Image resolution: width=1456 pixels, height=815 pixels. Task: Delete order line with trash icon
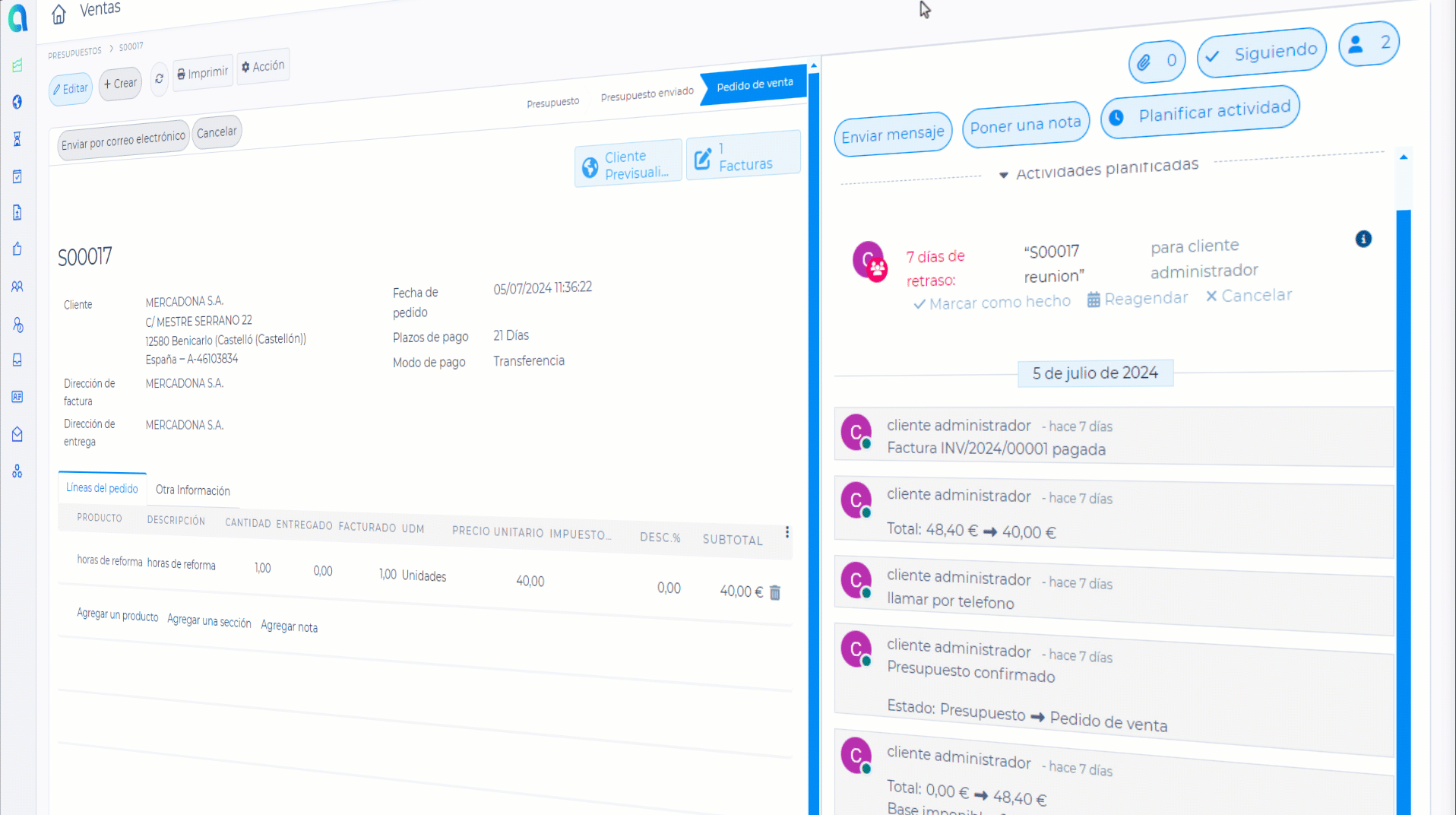(775, 592)
